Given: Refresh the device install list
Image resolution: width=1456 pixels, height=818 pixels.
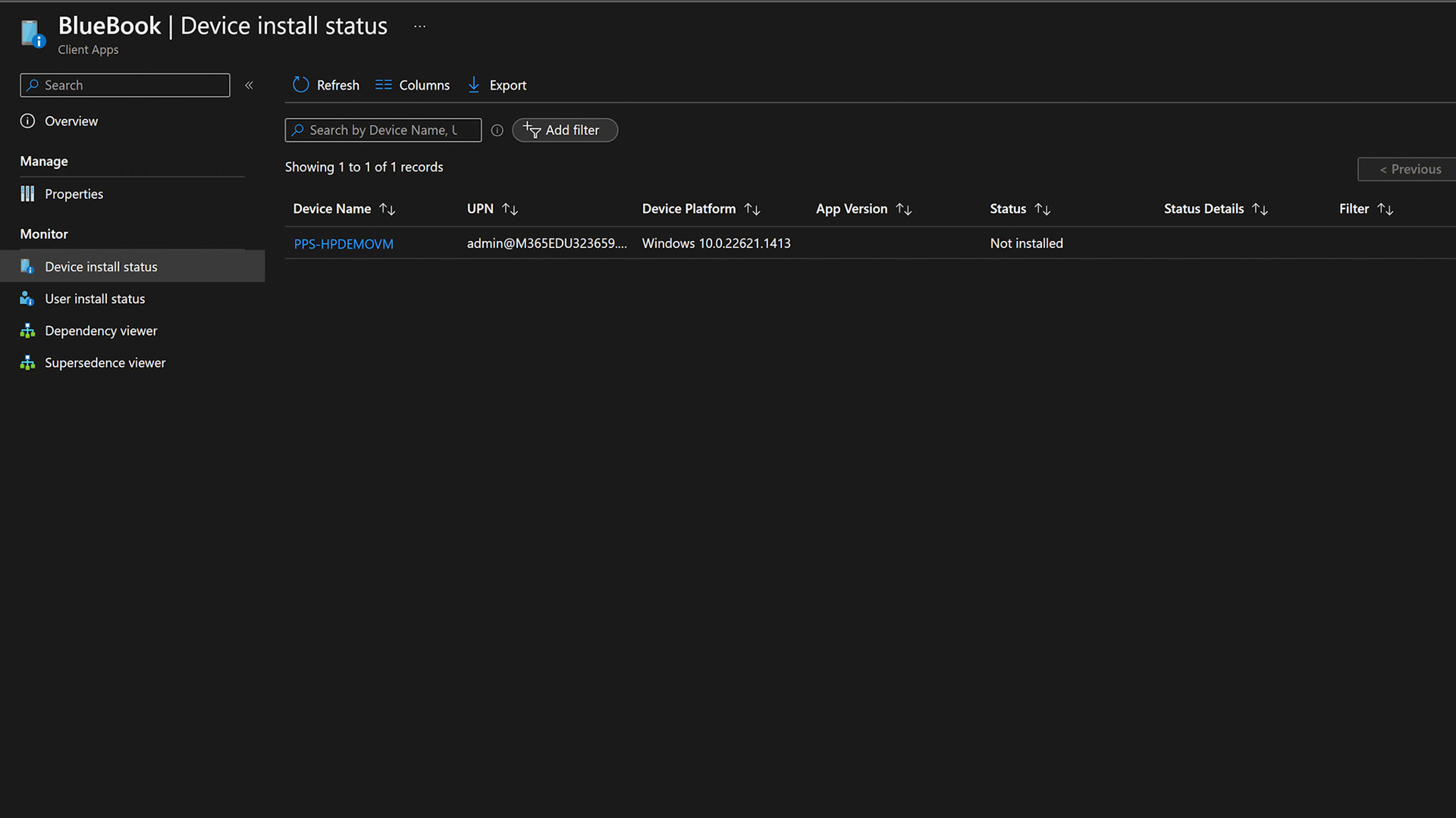Looking at the screenshot, I should pyautogui.click(x=326, y=85).
